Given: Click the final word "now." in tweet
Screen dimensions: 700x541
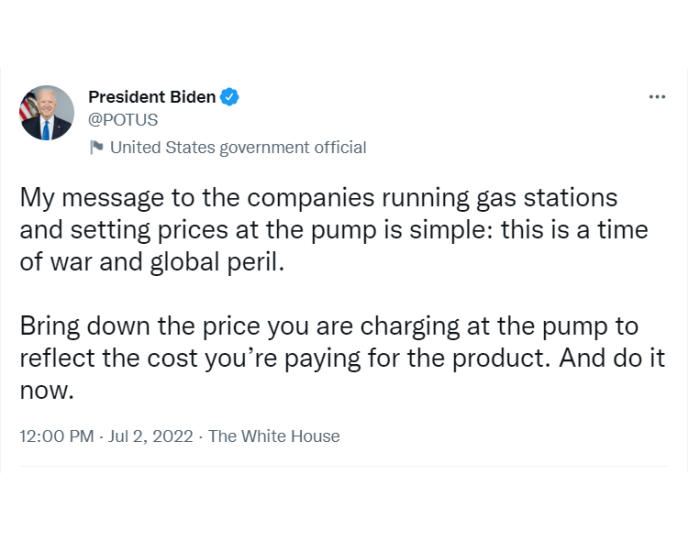Looking at the screenshot, I should [x=46, y=391].
